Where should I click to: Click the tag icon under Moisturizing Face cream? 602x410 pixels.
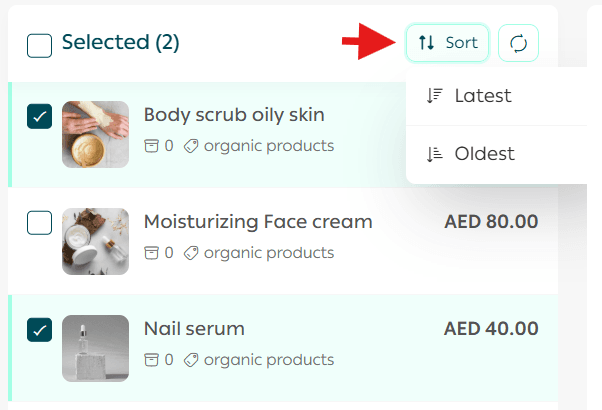(x=191, y=253)
